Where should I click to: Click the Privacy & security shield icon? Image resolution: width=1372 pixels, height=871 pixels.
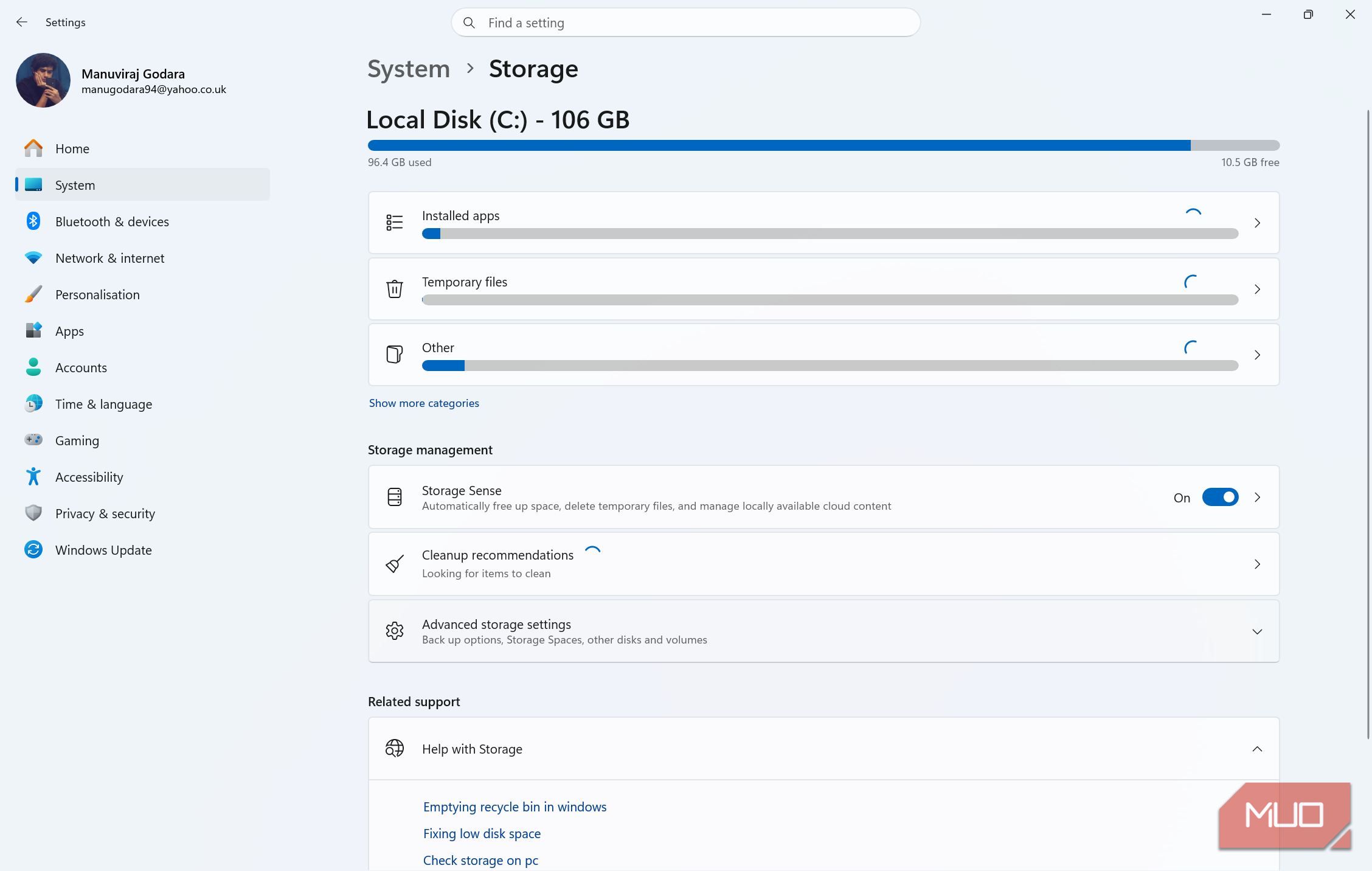click(x=33, y=513)
